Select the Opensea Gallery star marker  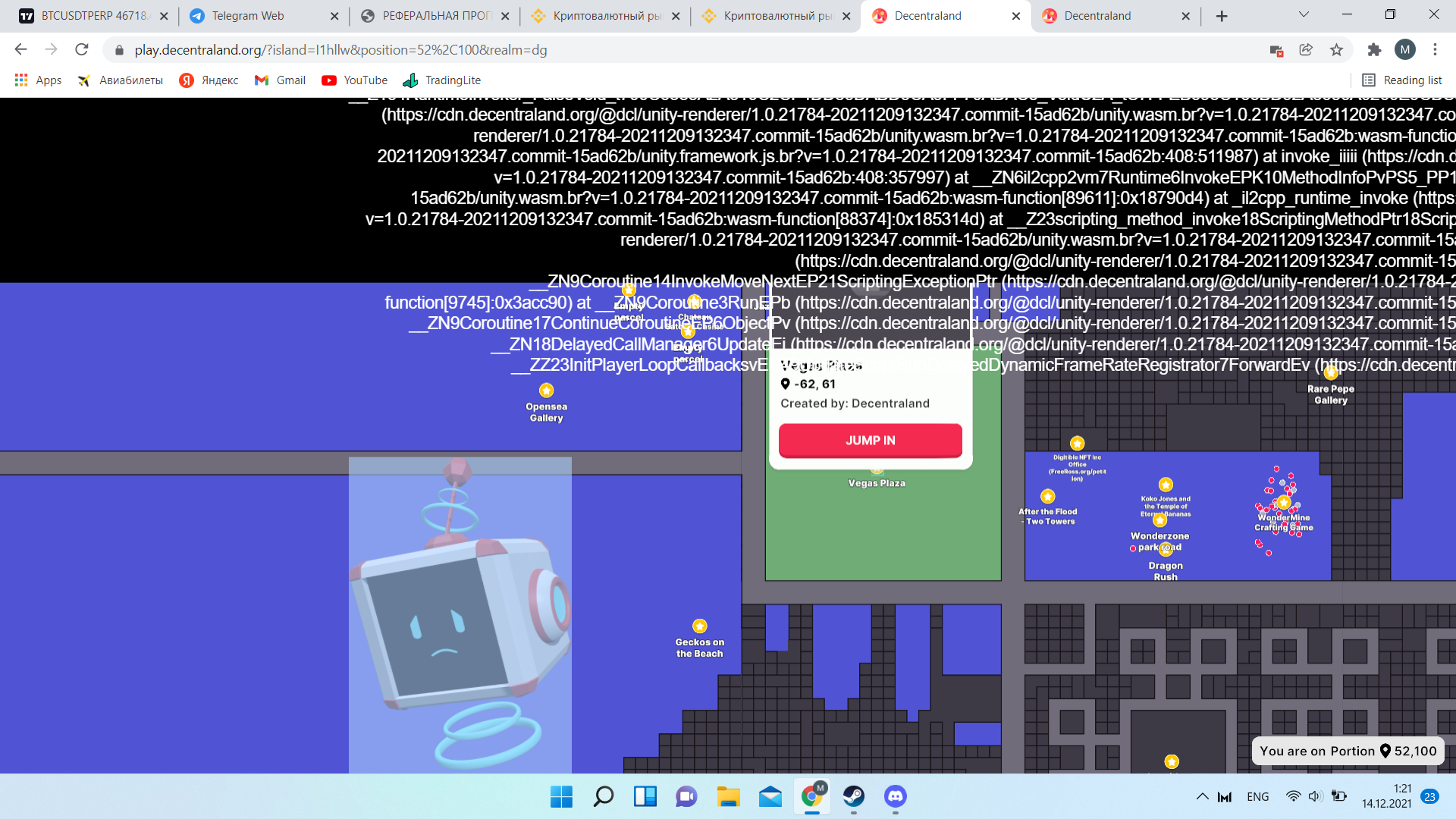[546, 389]
